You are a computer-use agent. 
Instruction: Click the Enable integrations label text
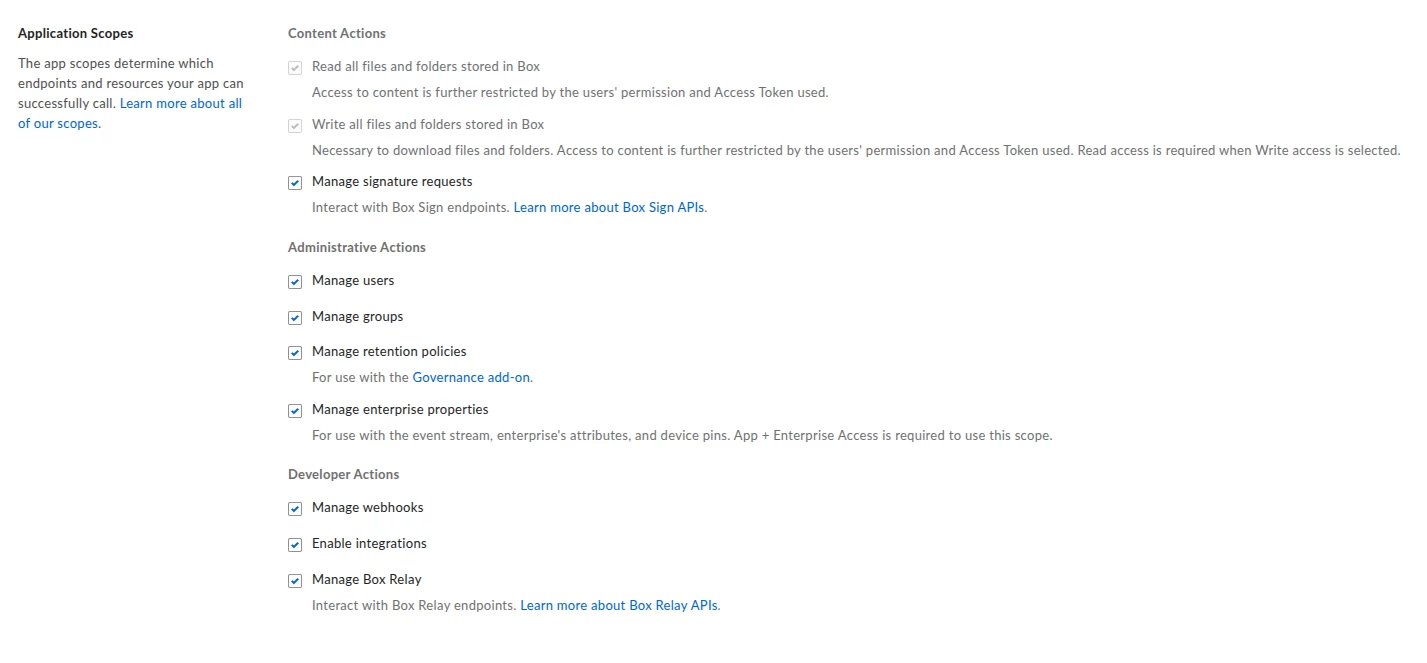click(369, 544)
